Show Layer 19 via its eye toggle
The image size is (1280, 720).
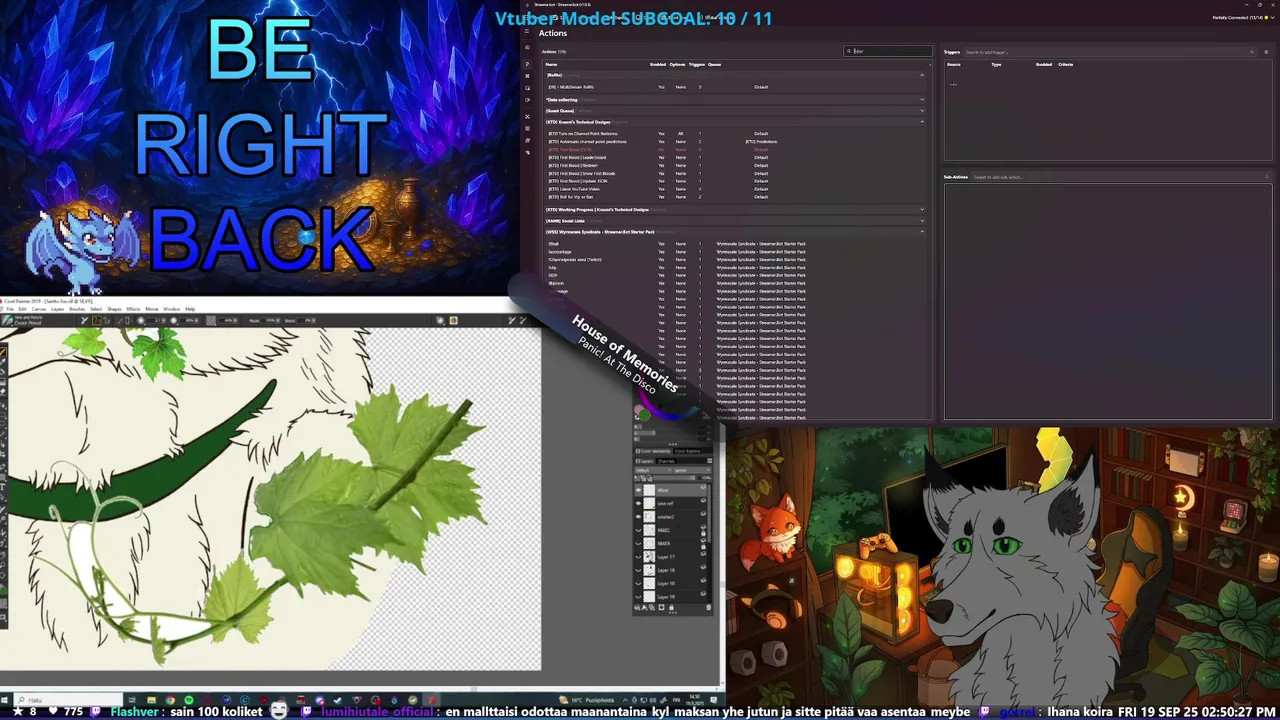click(638, 597)
